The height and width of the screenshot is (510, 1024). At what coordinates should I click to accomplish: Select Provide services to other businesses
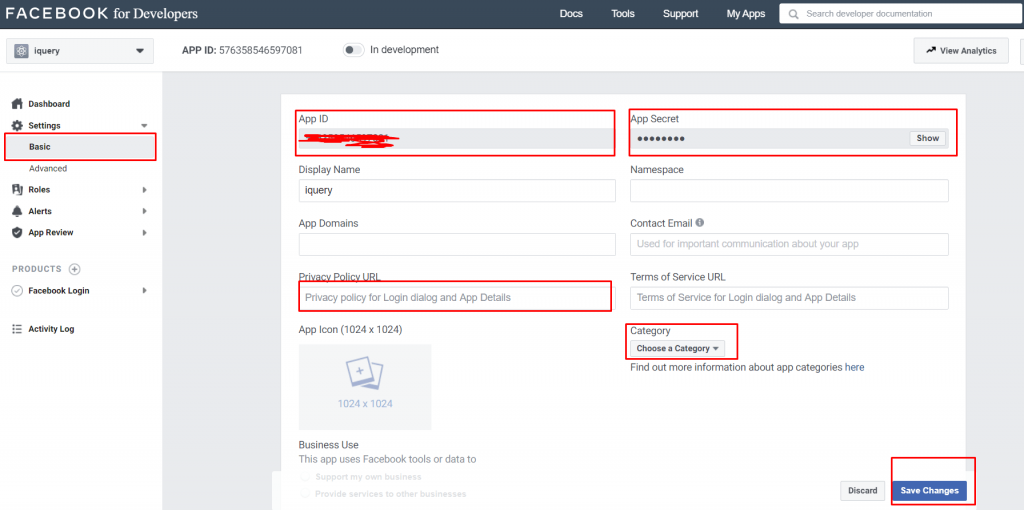pyautogui.click(x=306, y=494)
